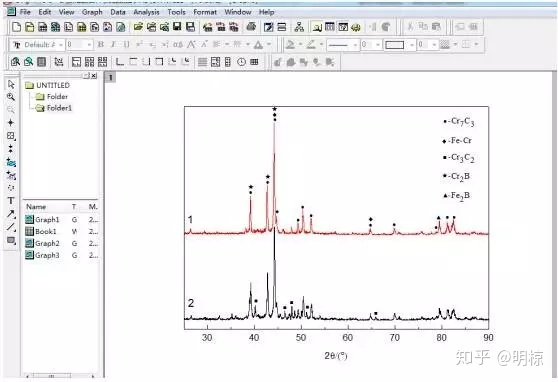Click the Add Date/Time clock icon
The height and width of the screenshot is (382, 558).
point(241,62)
